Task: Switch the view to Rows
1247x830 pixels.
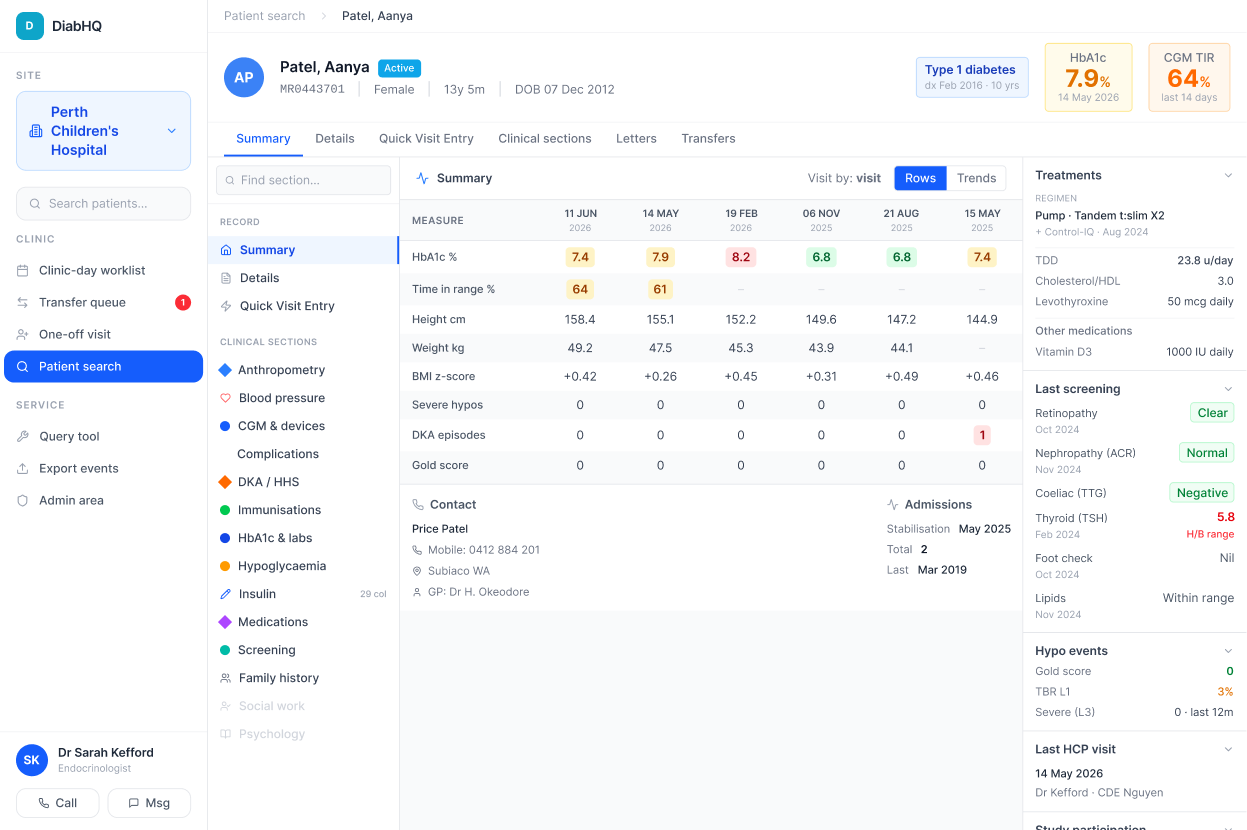Action: [x=920, y=178]
